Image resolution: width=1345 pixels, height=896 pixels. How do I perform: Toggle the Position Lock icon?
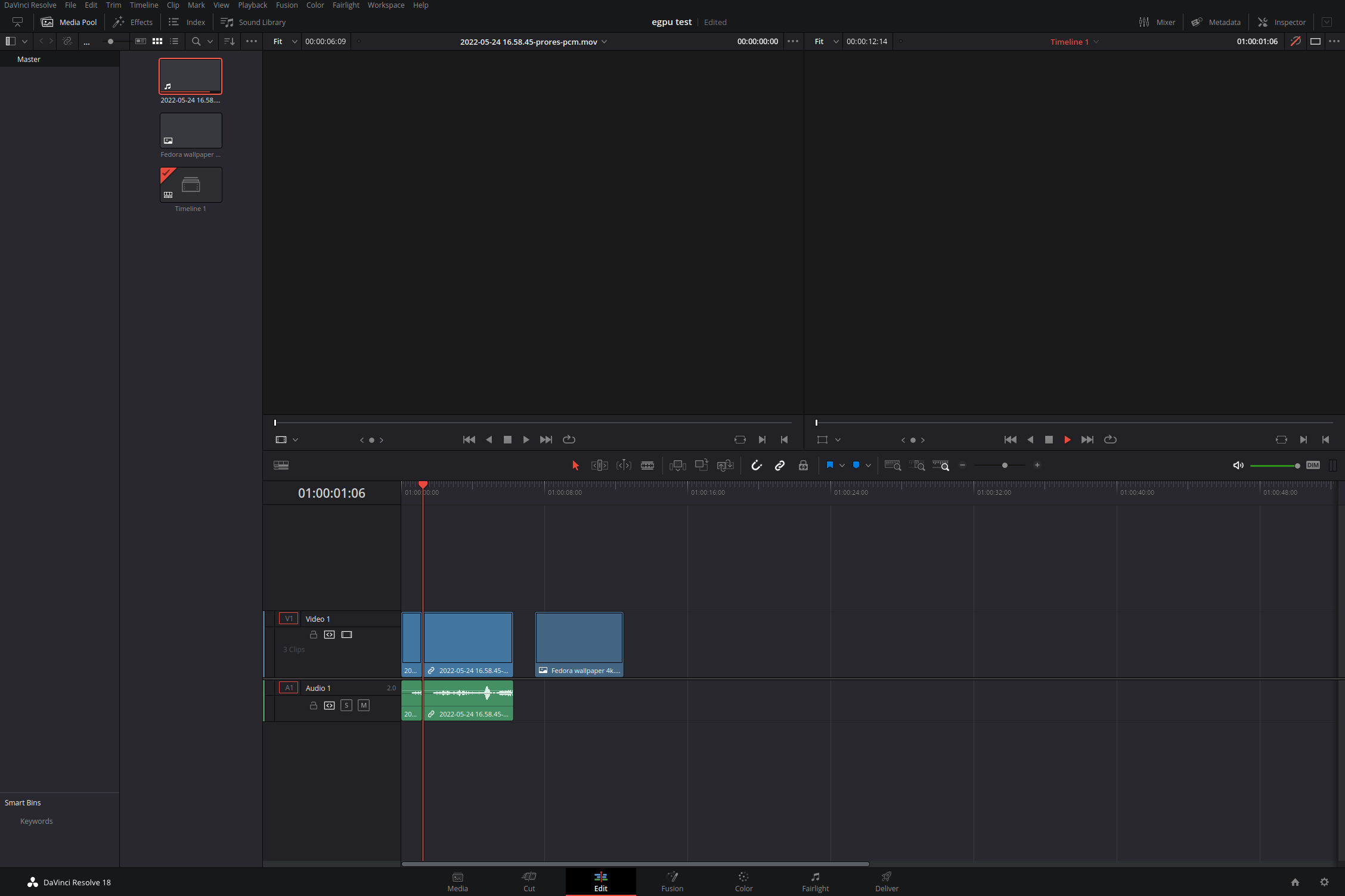[804, 466]
